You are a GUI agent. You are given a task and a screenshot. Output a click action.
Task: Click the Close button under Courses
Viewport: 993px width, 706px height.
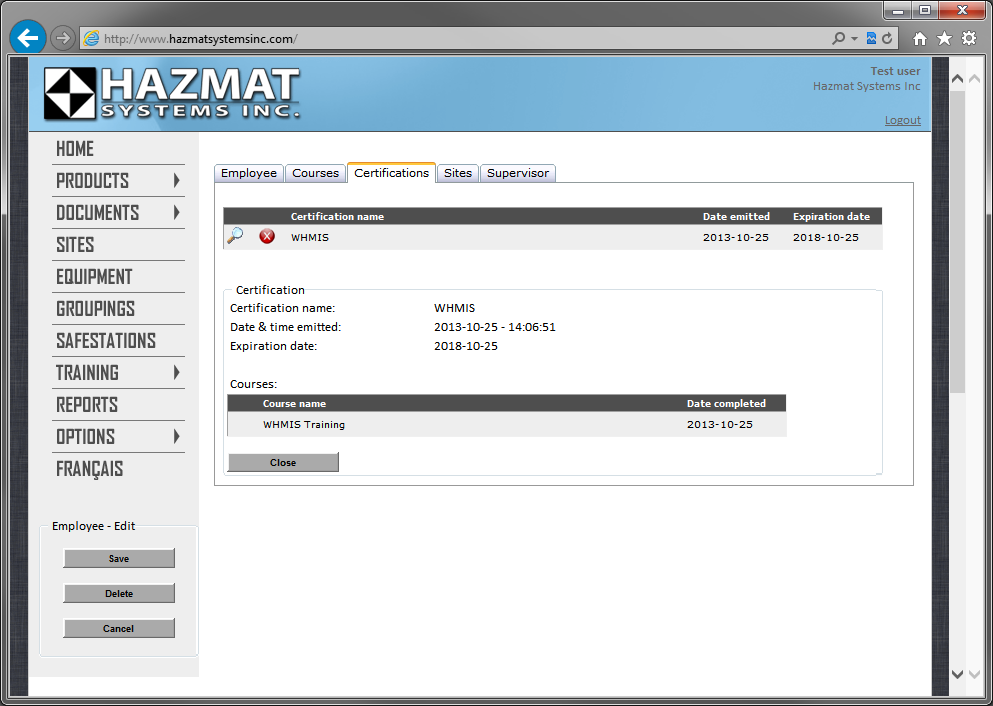(x=283, y=462)
